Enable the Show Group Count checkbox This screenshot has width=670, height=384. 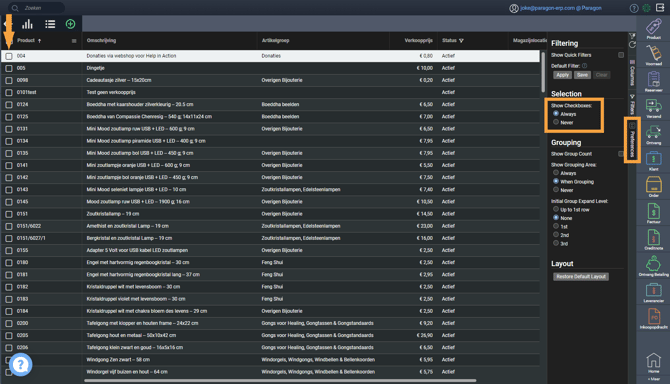coord(621,154)
